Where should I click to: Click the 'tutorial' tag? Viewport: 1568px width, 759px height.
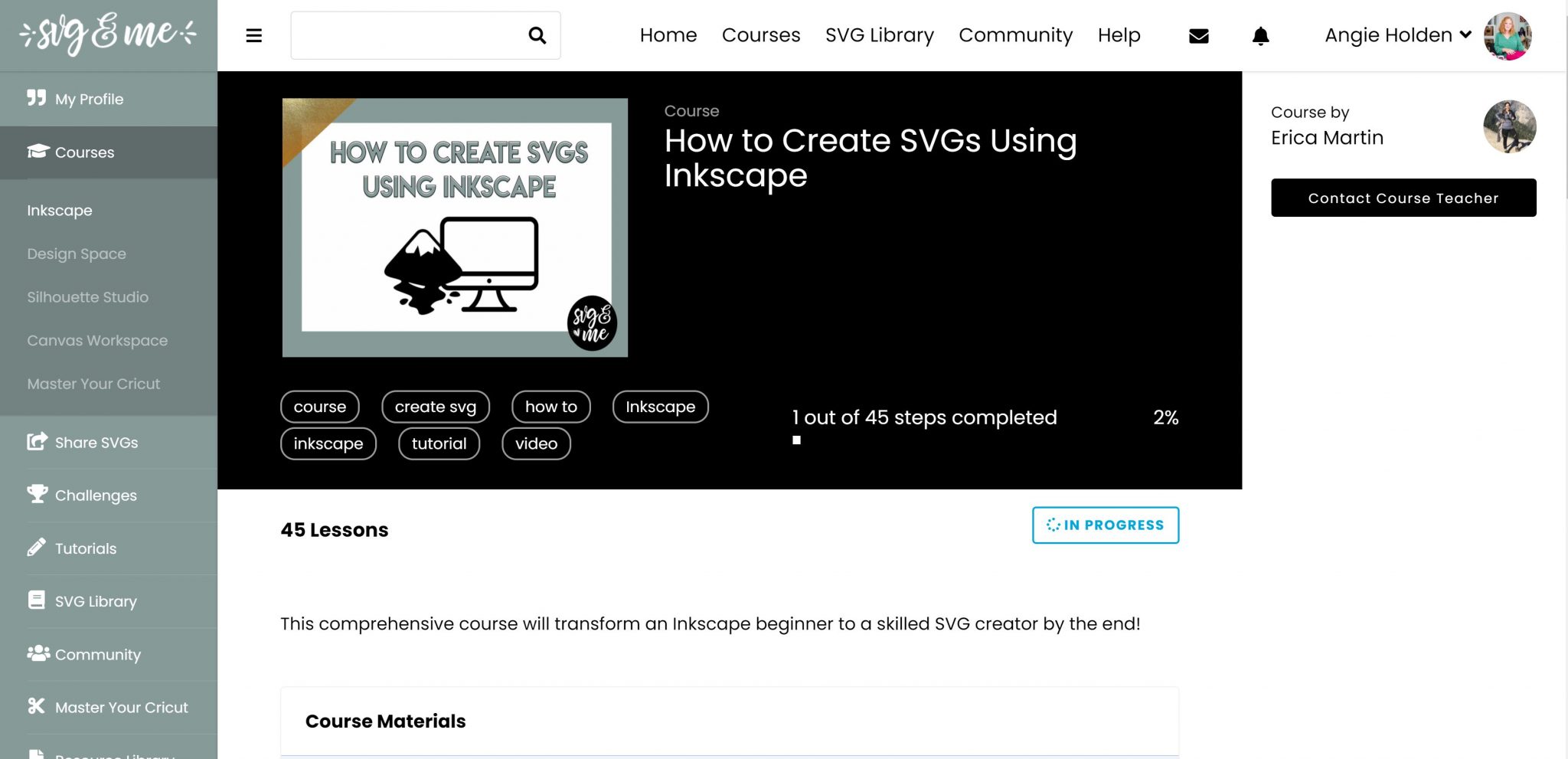click(x=439, y=443)
